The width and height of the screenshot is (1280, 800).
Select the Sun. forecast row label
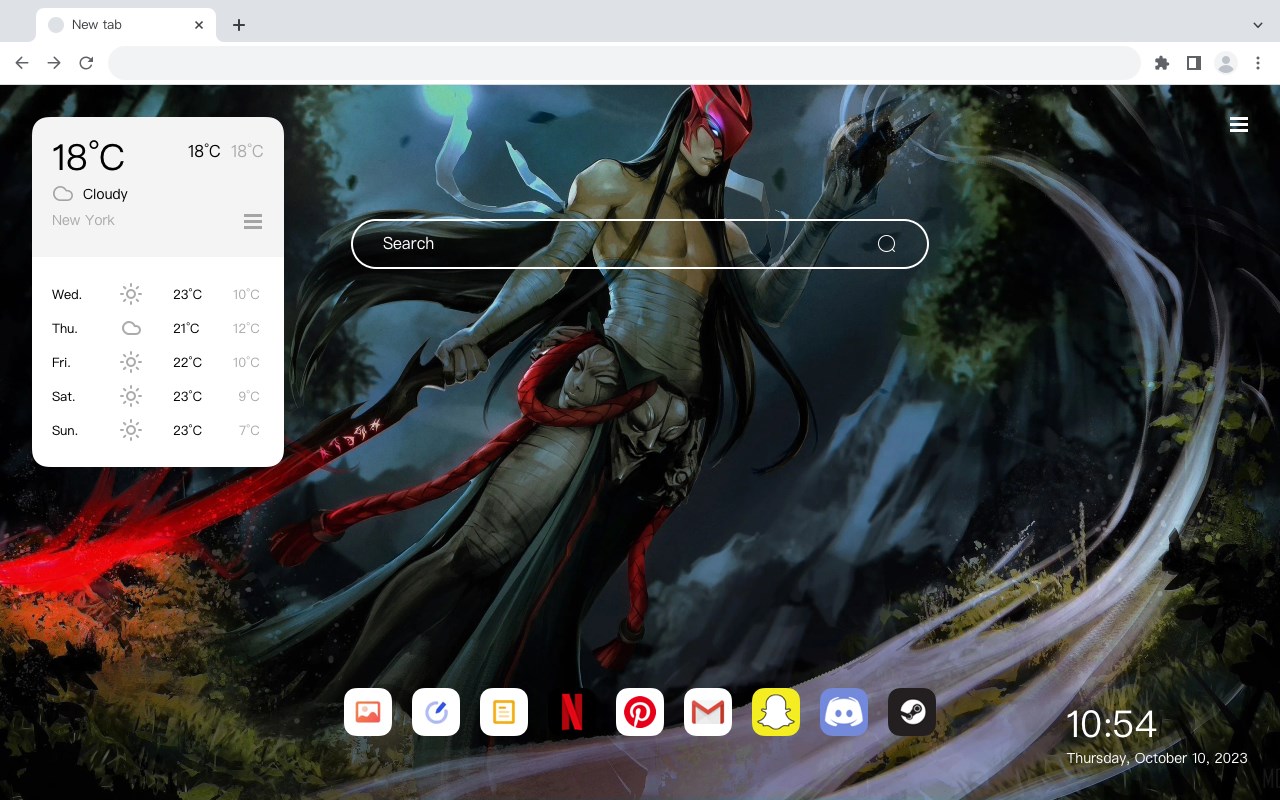[x=65, y=431]
